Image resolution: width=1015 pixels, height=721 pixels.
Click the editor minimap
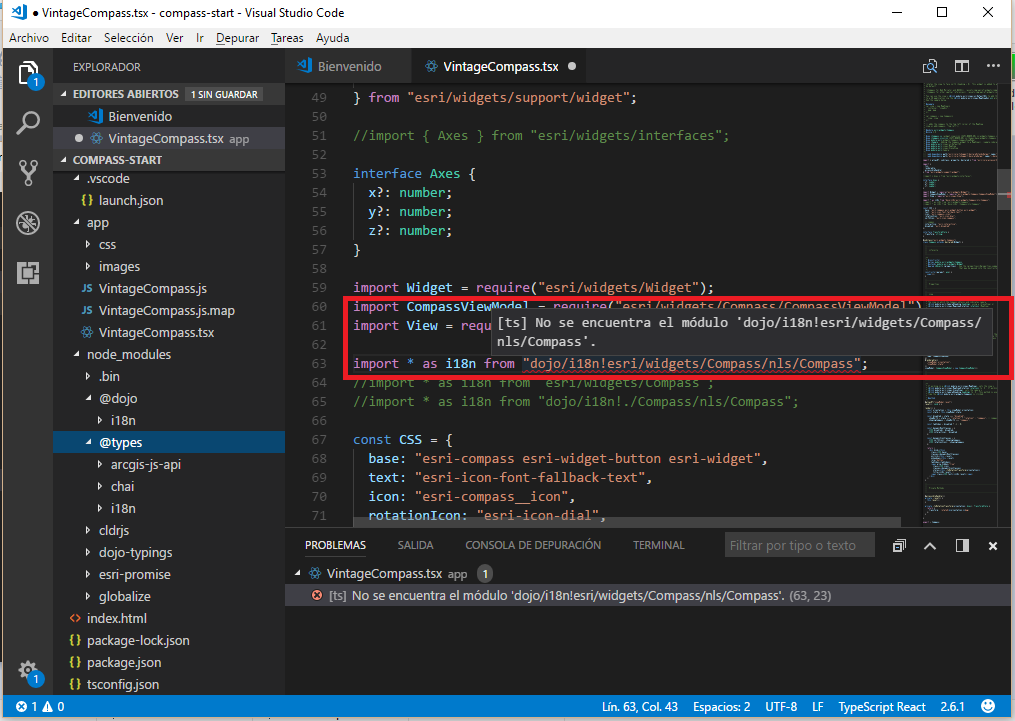click(961, 304)
